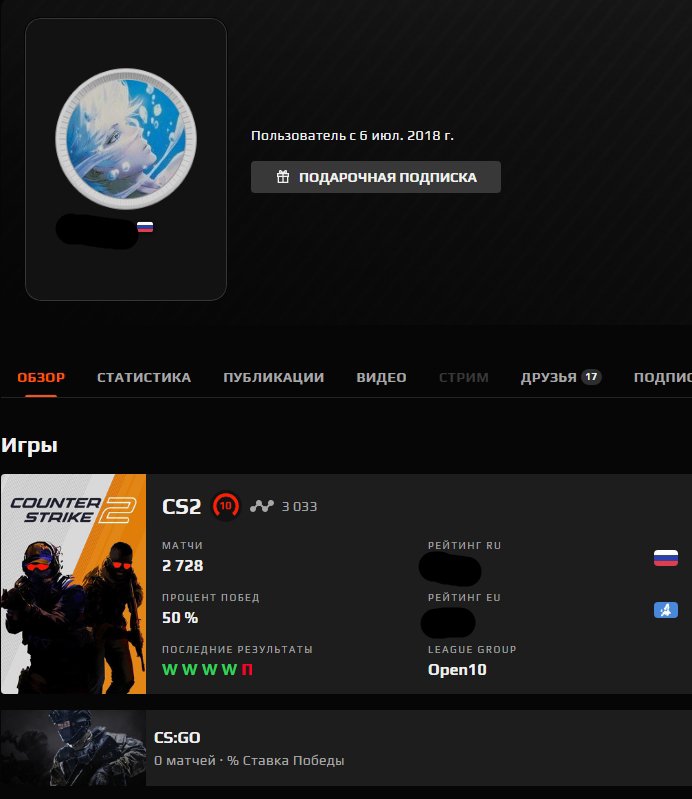This screenshot has height=799, width=692.
Task: Click the recent results W W W W П streak
Action: pos(207,669)
